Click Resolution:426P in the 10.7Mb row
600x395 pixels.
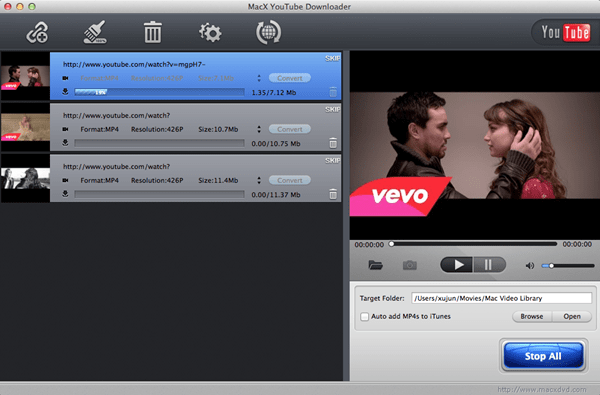[157, 129]
